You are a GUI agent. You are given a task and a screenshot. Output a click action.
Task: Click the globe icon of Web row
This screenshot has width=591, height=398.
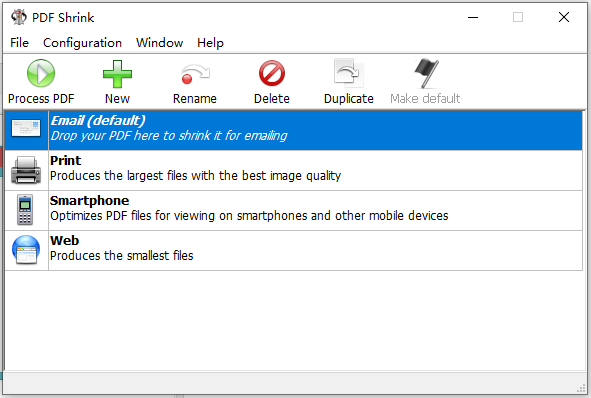(x=26, y=250)
